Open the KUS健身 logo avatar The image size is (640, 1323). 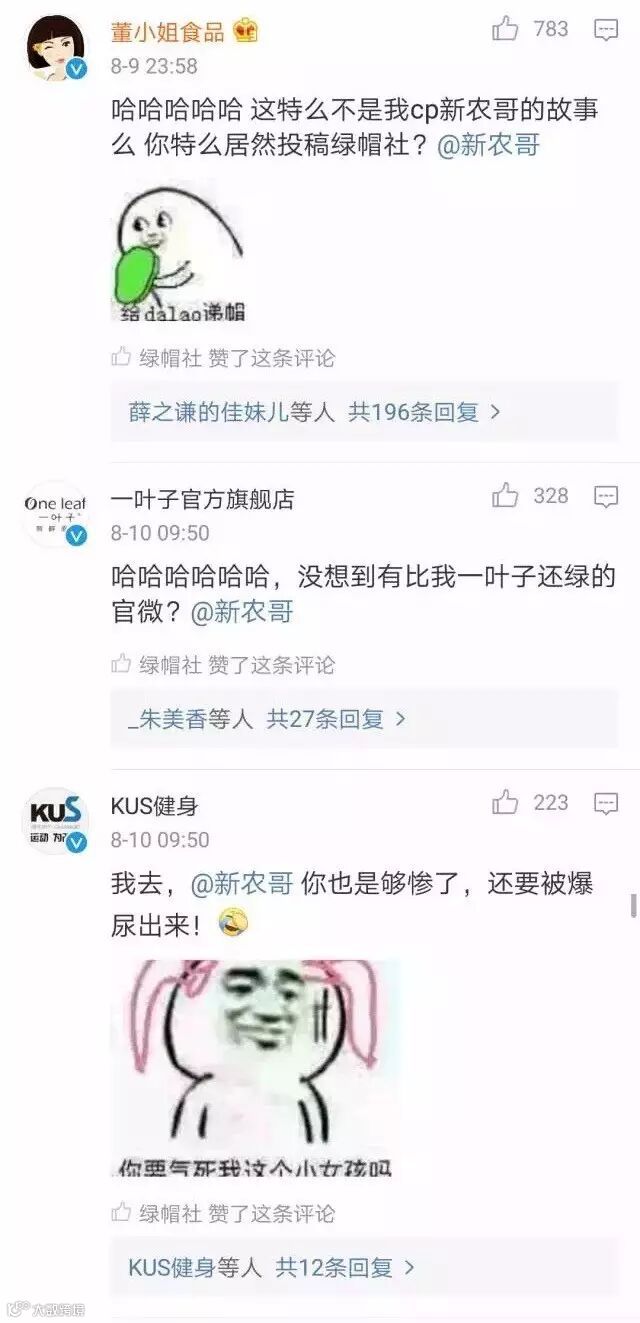tap(56, 821)
